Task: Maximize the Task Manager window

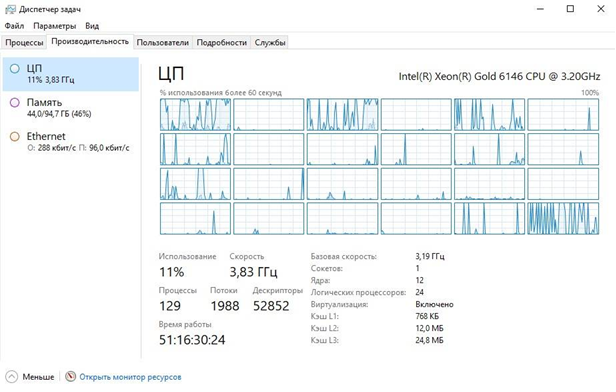Action: (x=570, y=9)
